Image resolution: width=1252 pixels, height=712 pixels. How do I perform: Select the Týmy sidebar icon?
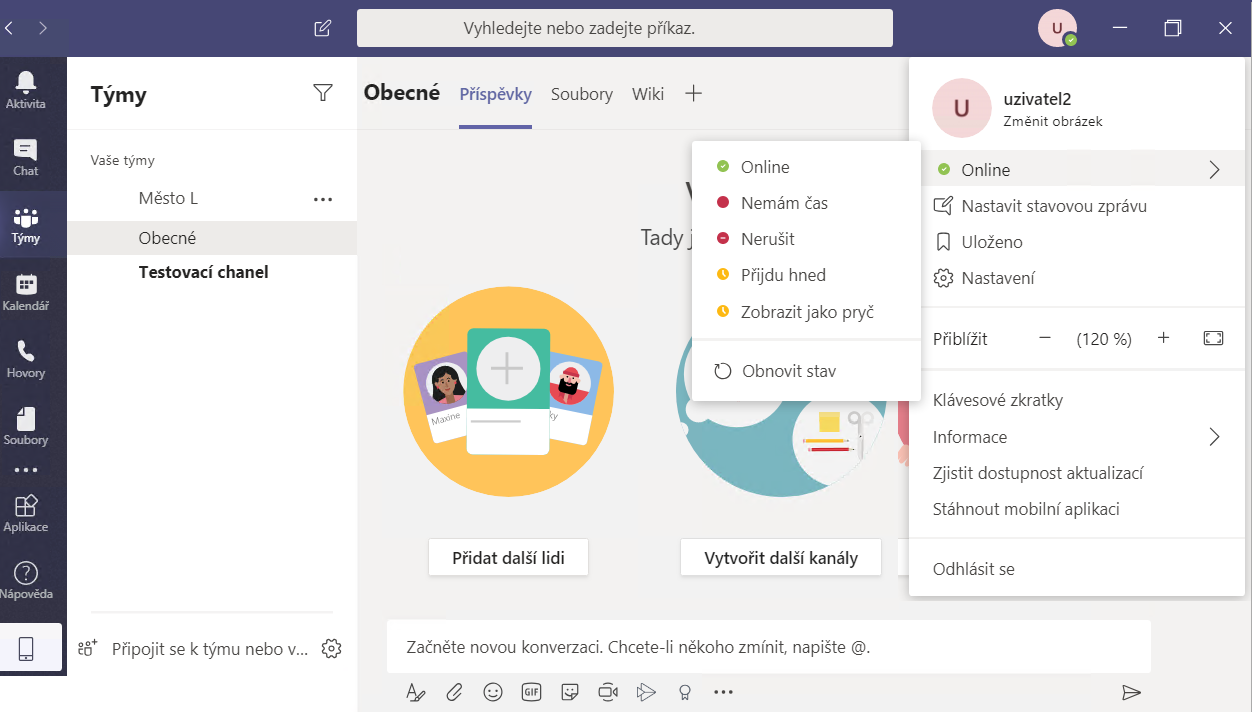[26, 225]
